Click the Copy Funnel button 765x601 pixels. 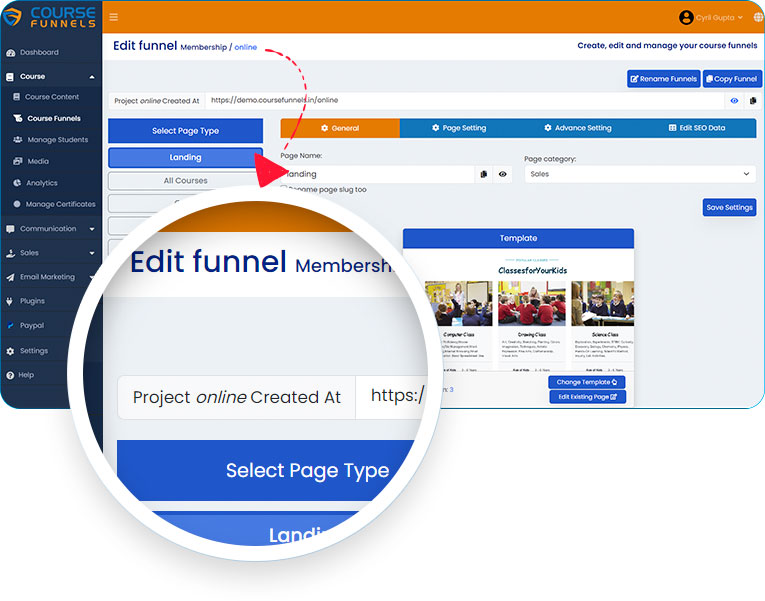pos(732,79)
